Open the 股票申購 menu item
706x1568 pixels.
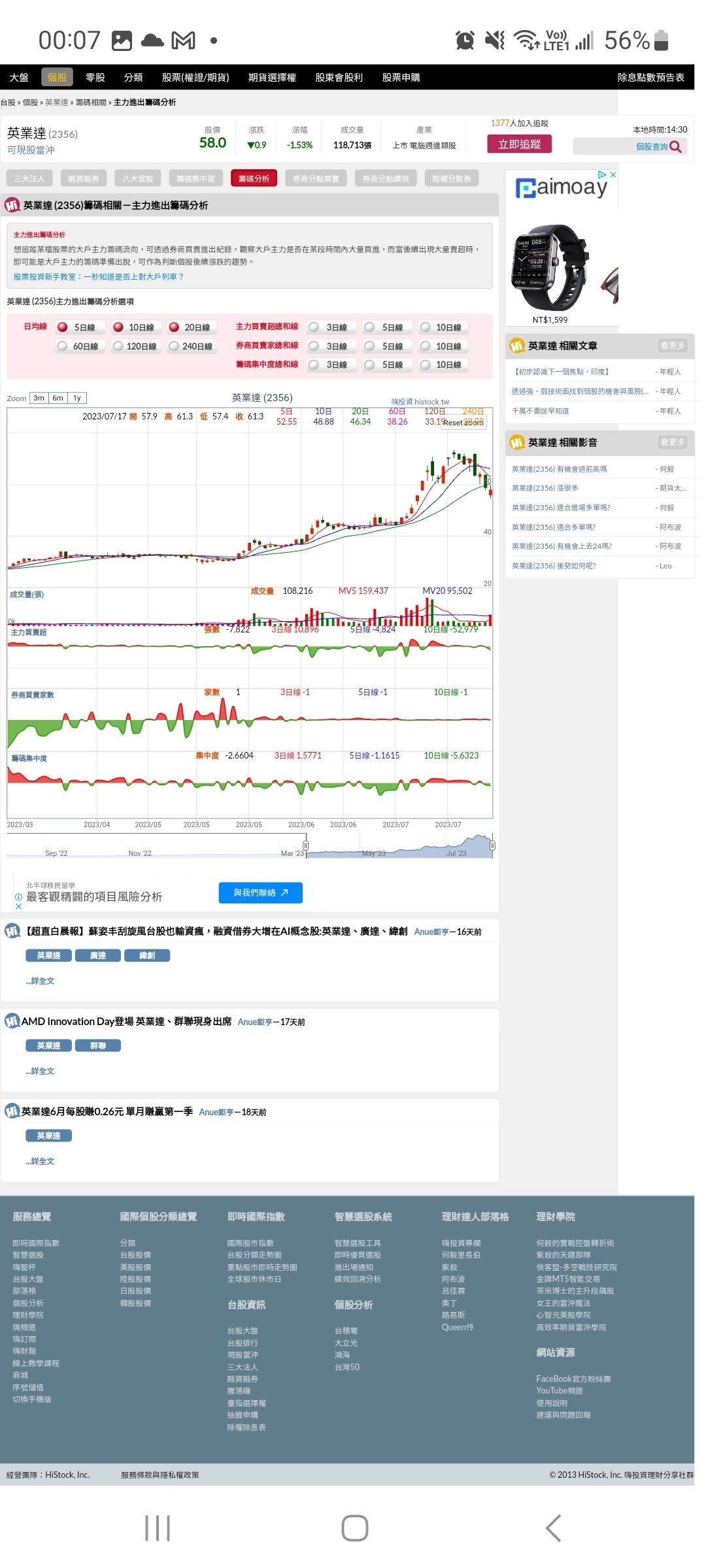pyautogui.click(x=401, y=77)
